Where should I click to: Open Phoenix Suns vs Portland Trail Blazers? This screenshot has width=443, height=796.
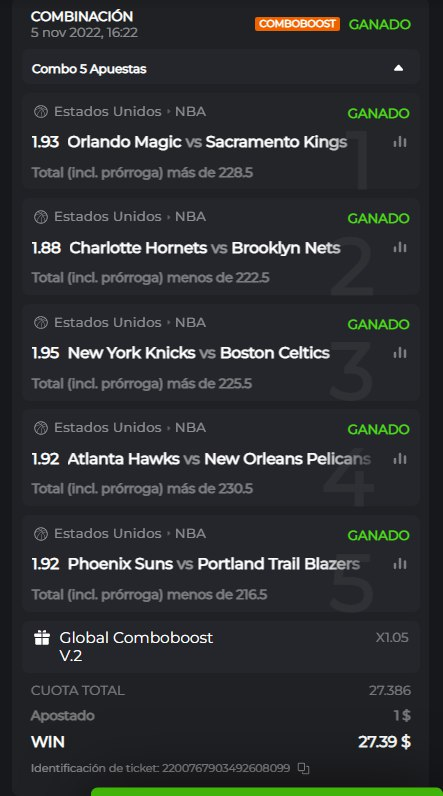pyautogui.click(x=214, y=564)
